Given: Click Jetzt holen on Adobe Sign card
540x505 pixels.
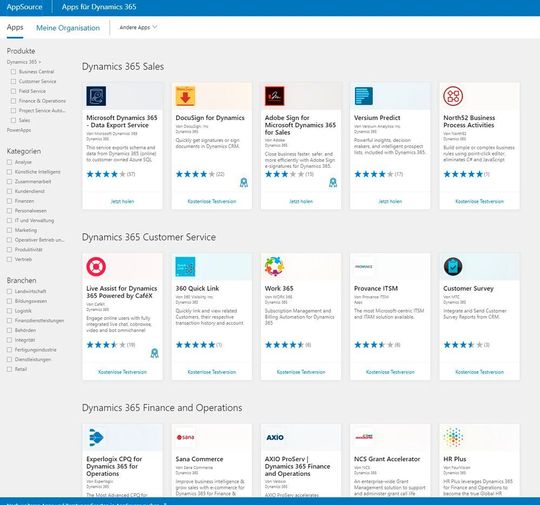Looking at the screenshot, I should pos(301,201).
